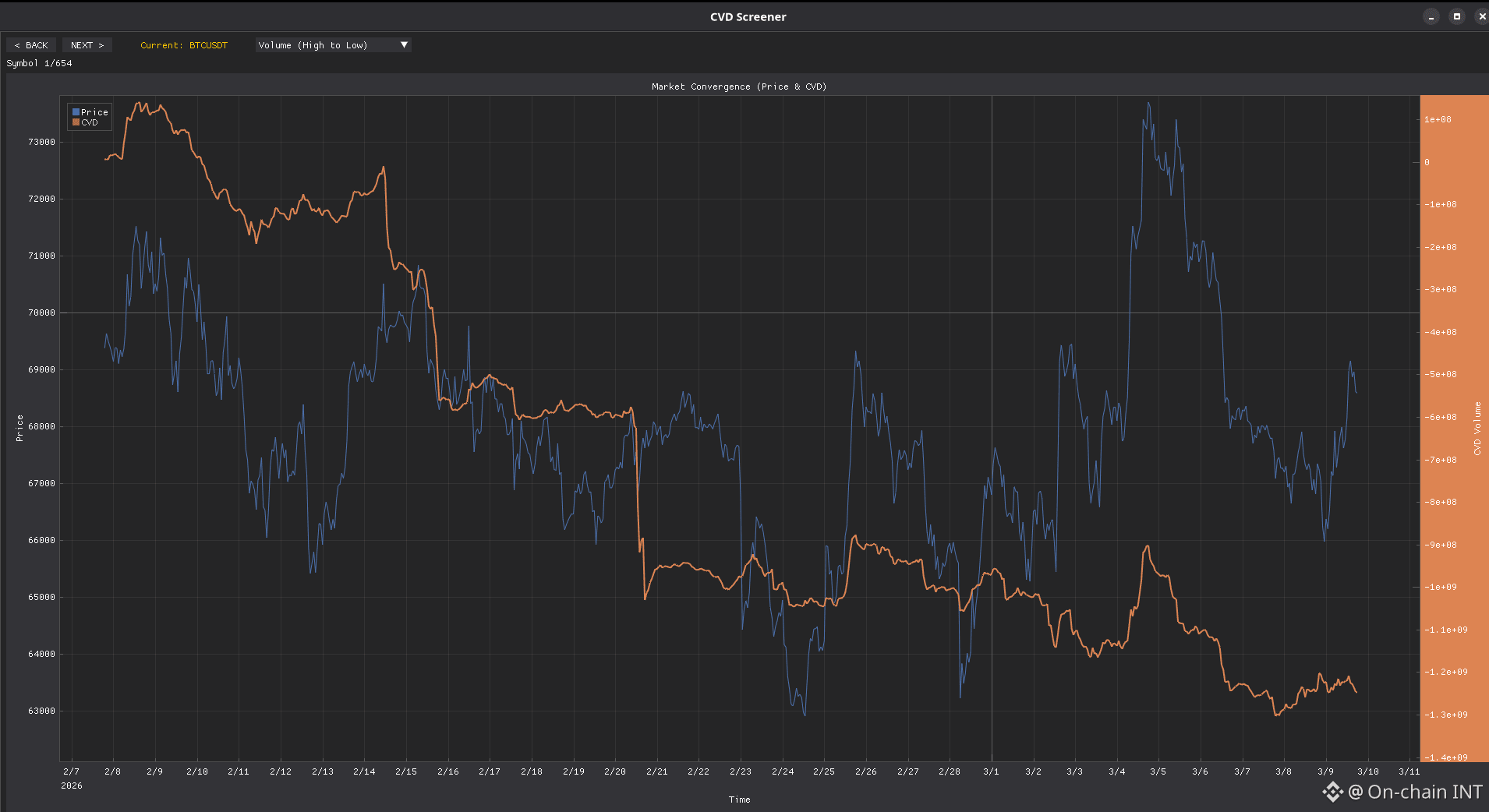Click the CVD Screener window title
Screen dimensions: 1489x812
click(x=747, y=16)
